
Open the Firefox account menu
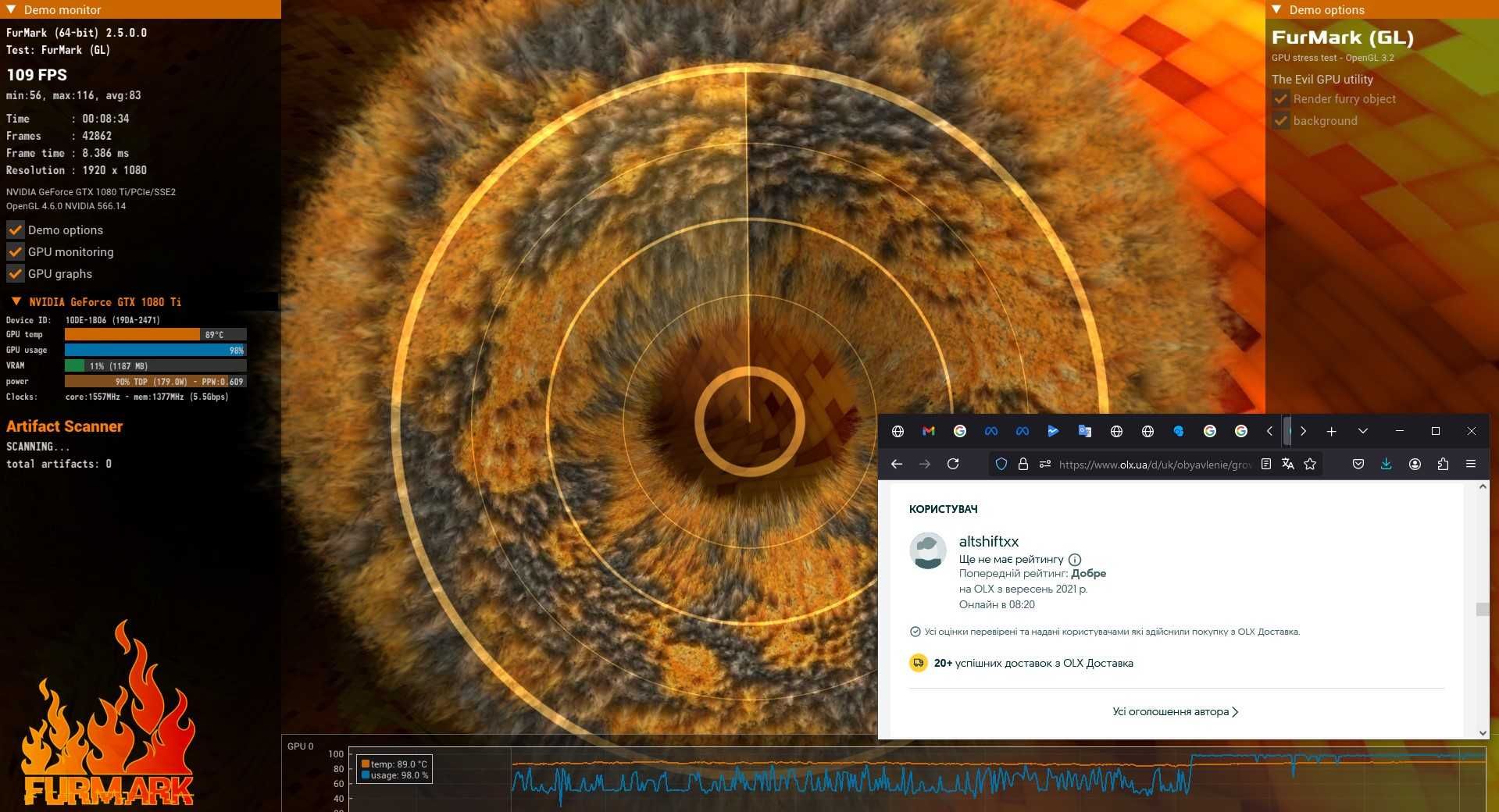[x=1415, y=464]
